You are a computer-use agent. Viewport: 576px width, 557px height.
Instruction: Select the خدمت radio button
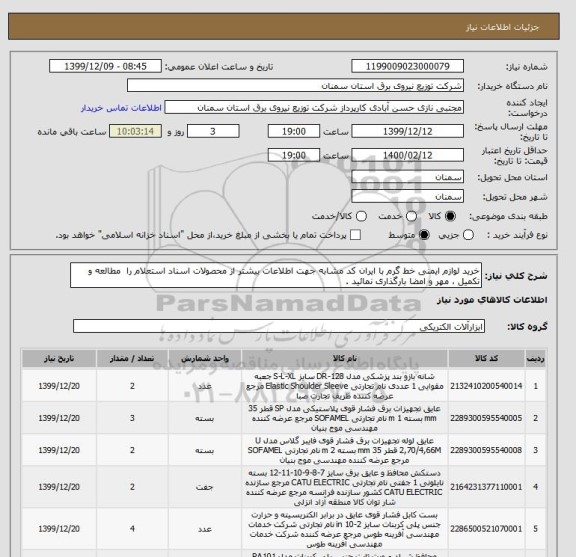pyautogui.click(x=411, y=216)
